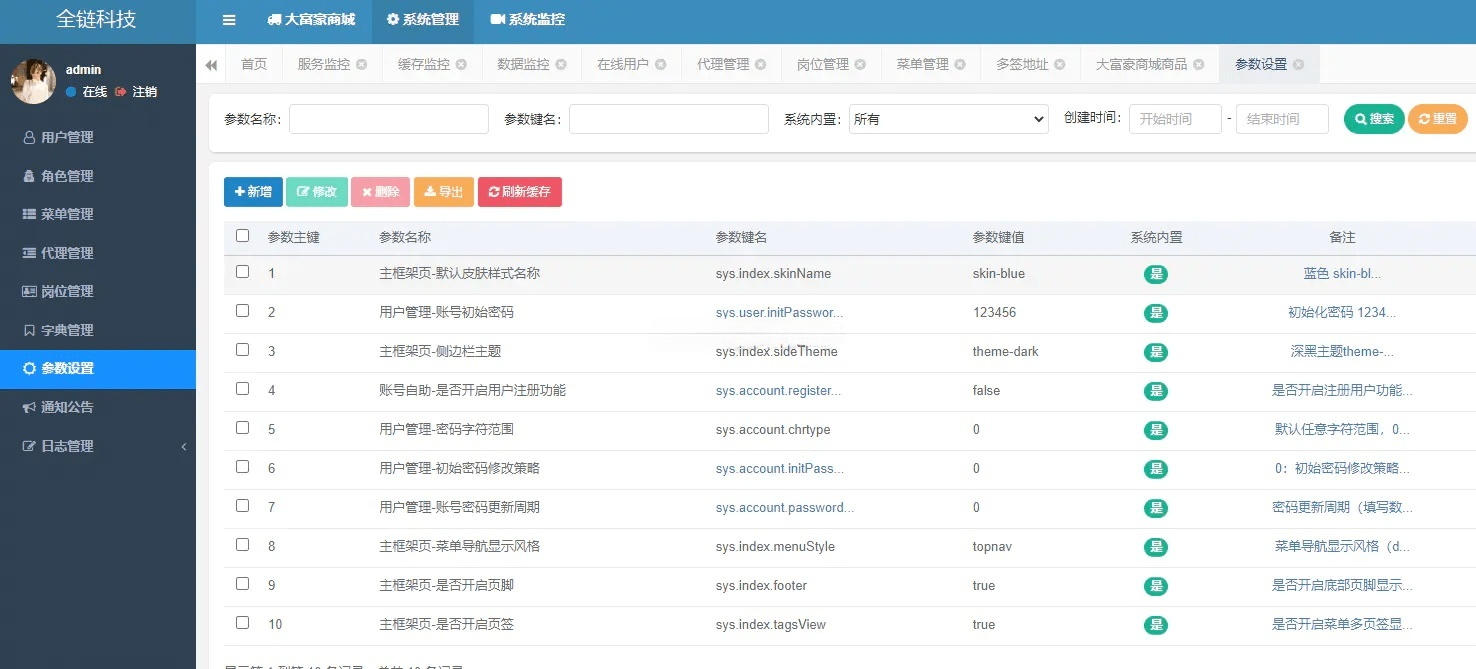The image size is (1476, 669).
Task: Select the checkbox for row 3
Action: pyautogui.click(x=242, y=351)
